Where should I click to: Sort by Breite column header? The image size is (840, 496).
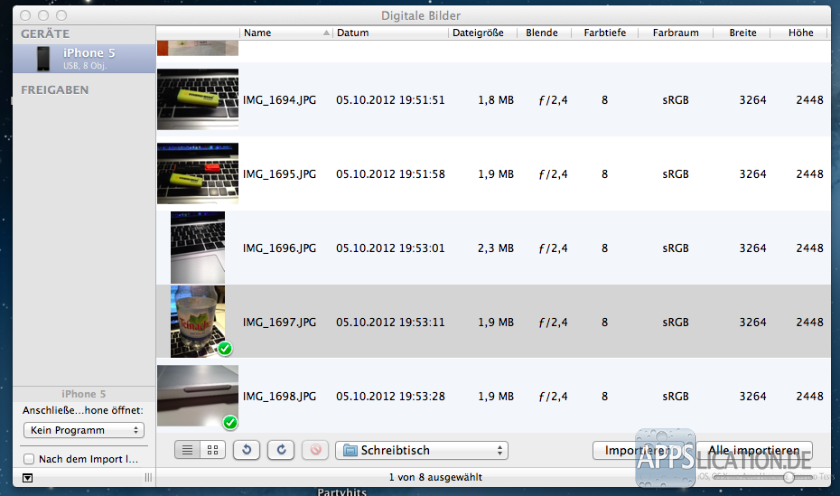point(742,33)
